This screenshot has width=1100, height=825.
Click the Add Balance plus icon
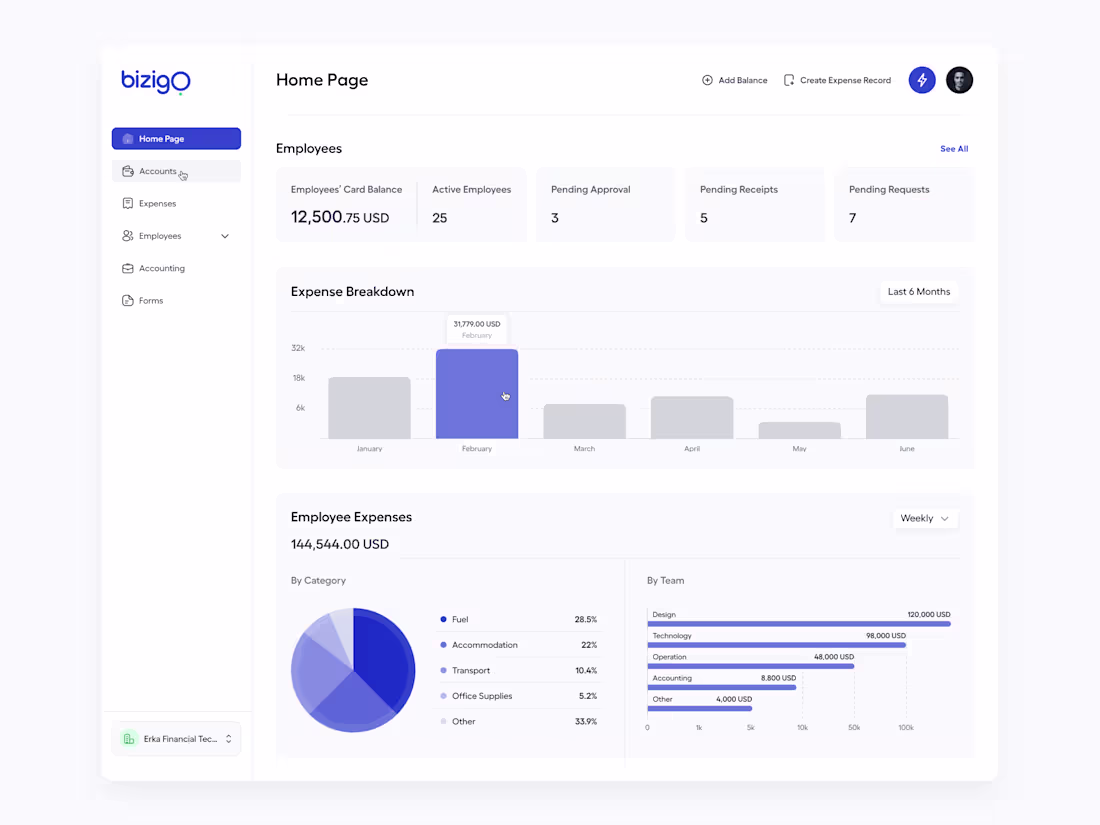[707, 80]
